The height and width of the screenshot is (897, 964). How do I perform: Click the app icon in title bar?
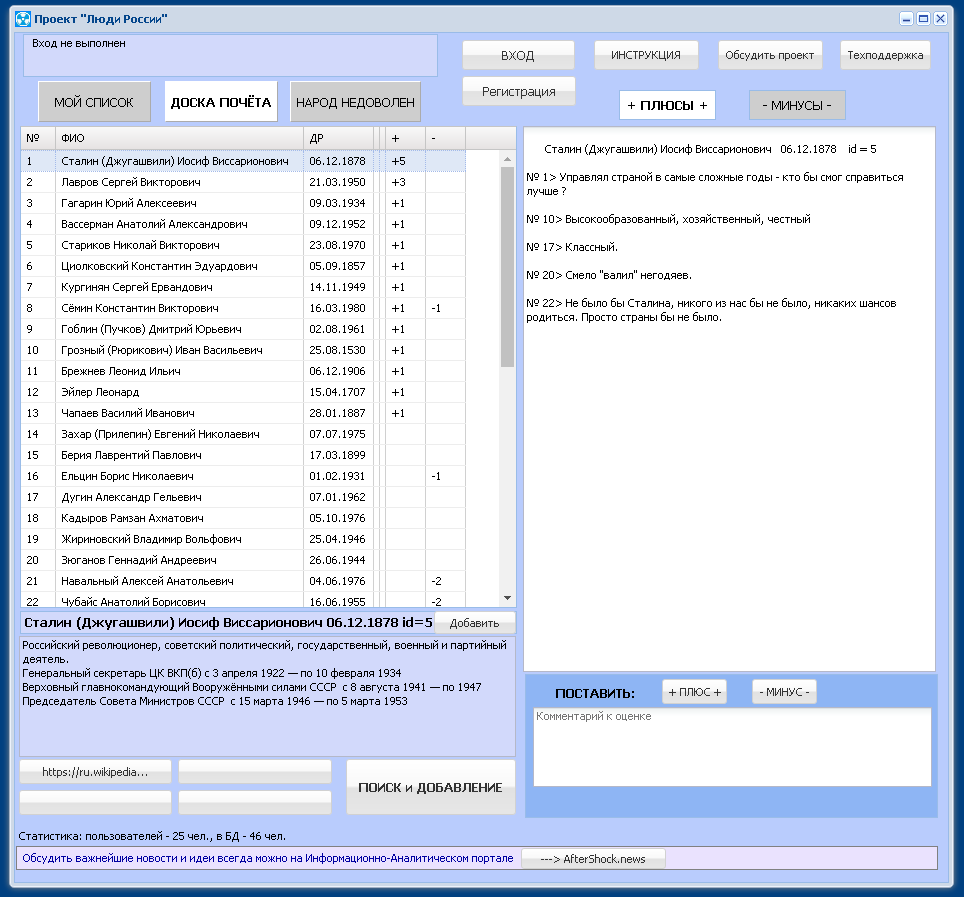[22, 19]
